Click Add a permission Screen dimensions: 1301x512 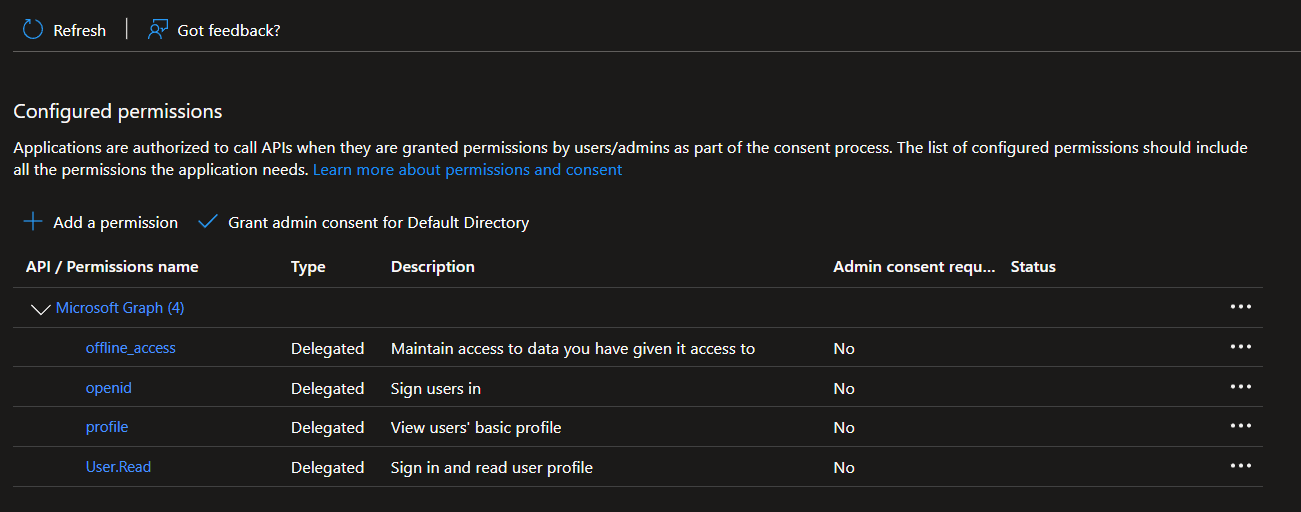coord(115,223)
